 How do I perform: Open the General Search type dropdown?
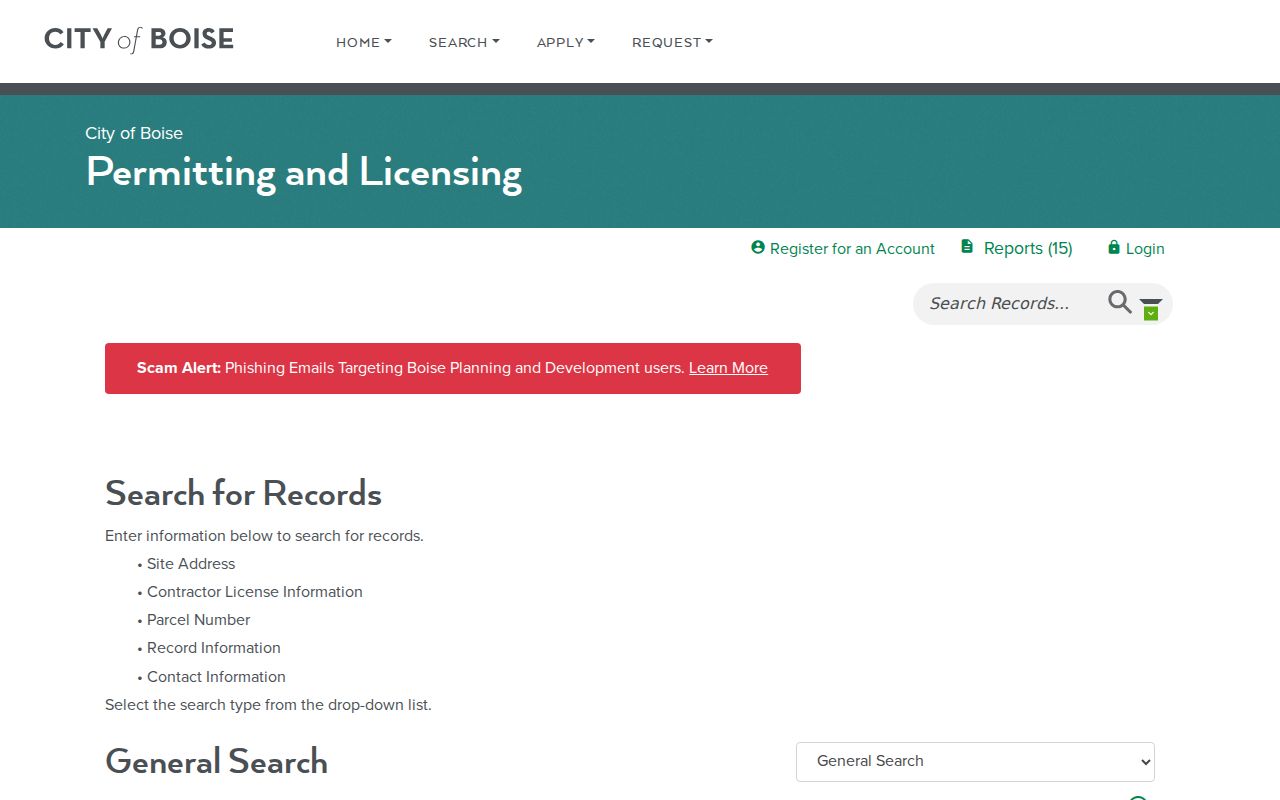tap(975, 761)
